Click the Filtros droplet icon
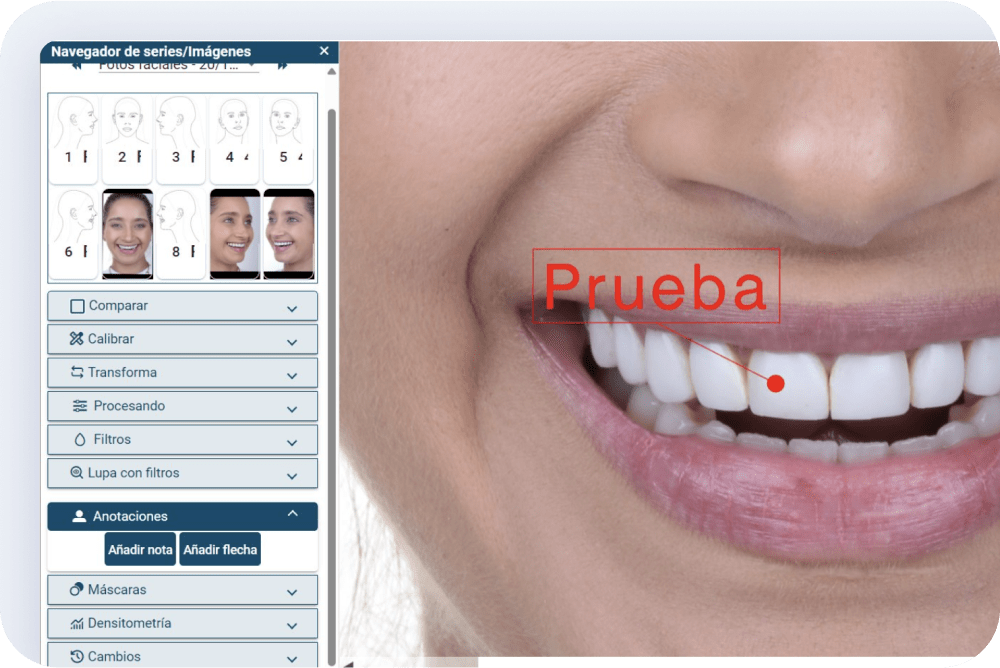 tap(80, 440)
